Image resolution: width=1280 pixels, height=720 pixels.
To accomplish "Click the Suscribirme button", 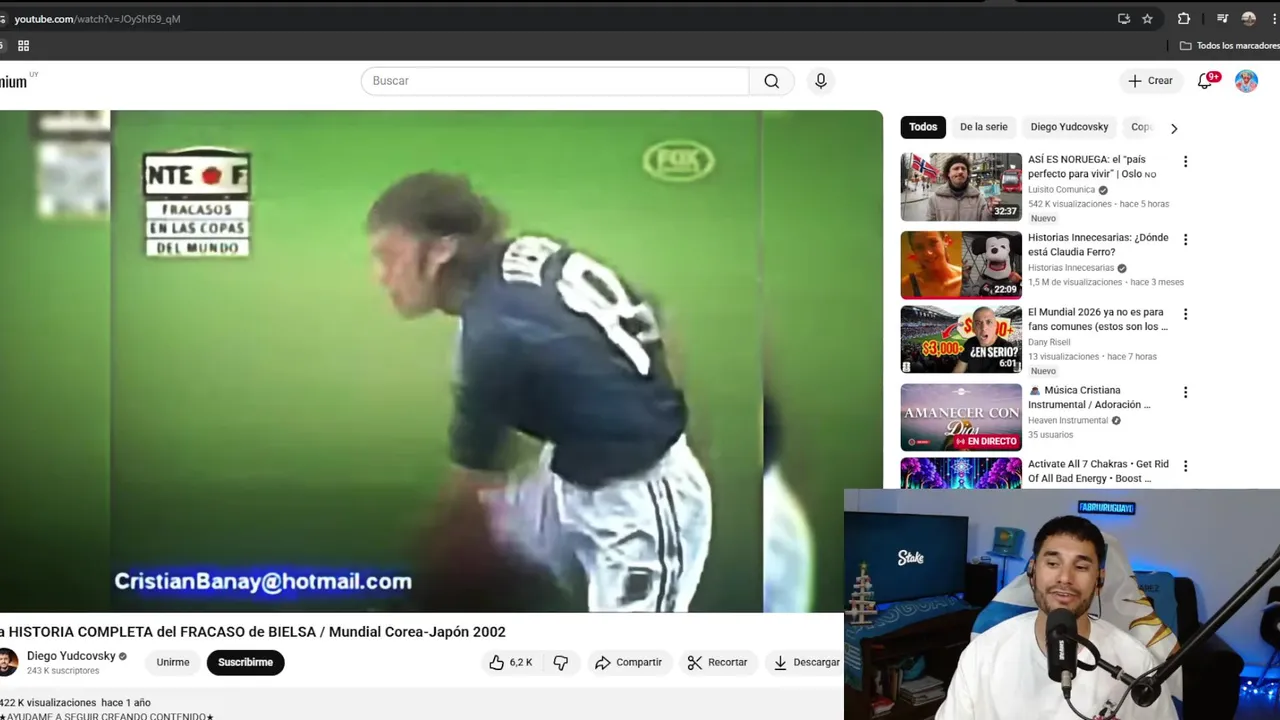I will click(245, 662).
